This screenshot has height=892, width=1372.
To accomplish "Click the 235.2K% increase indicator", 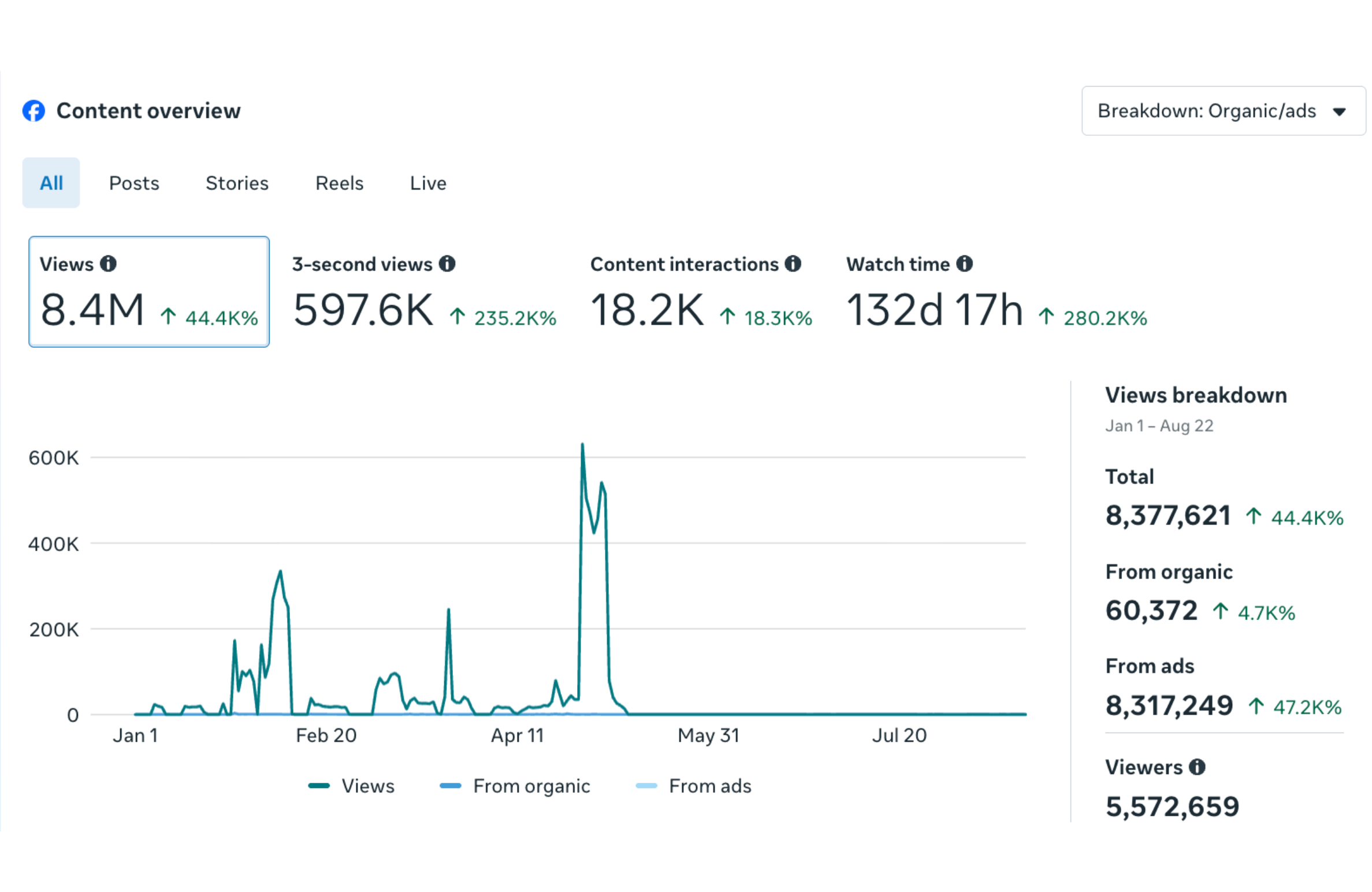I will [503, 318].
